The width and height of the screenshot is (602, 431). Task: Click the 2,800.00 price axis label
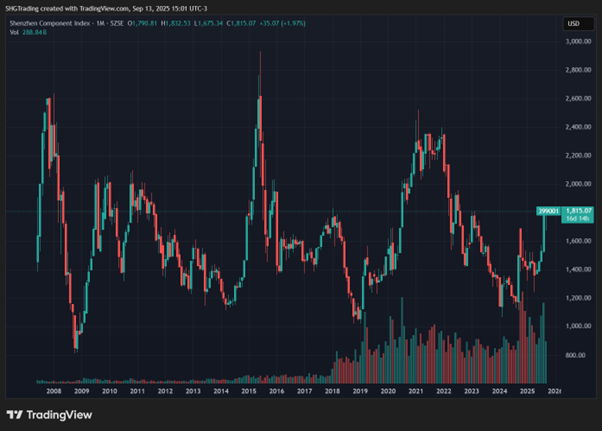pyautogui.click(x=578, y=70)
